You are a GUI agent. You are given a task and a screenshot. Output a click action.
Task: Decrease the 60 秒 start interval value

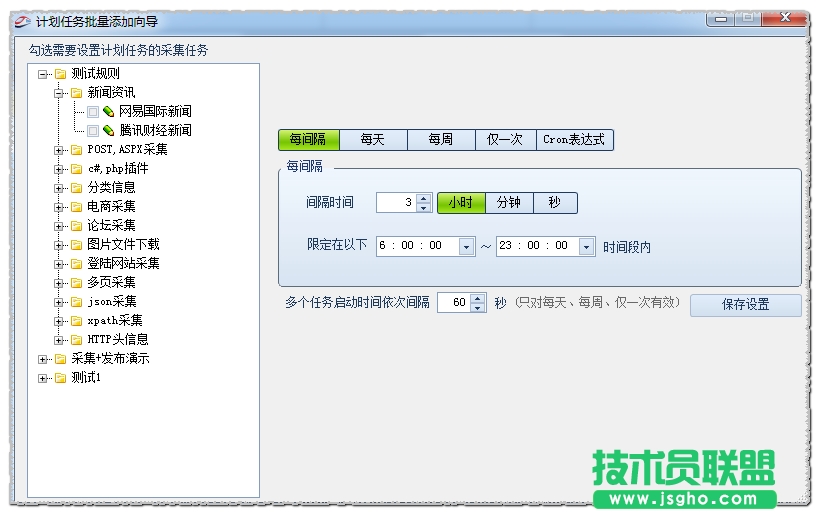[477, 308]
